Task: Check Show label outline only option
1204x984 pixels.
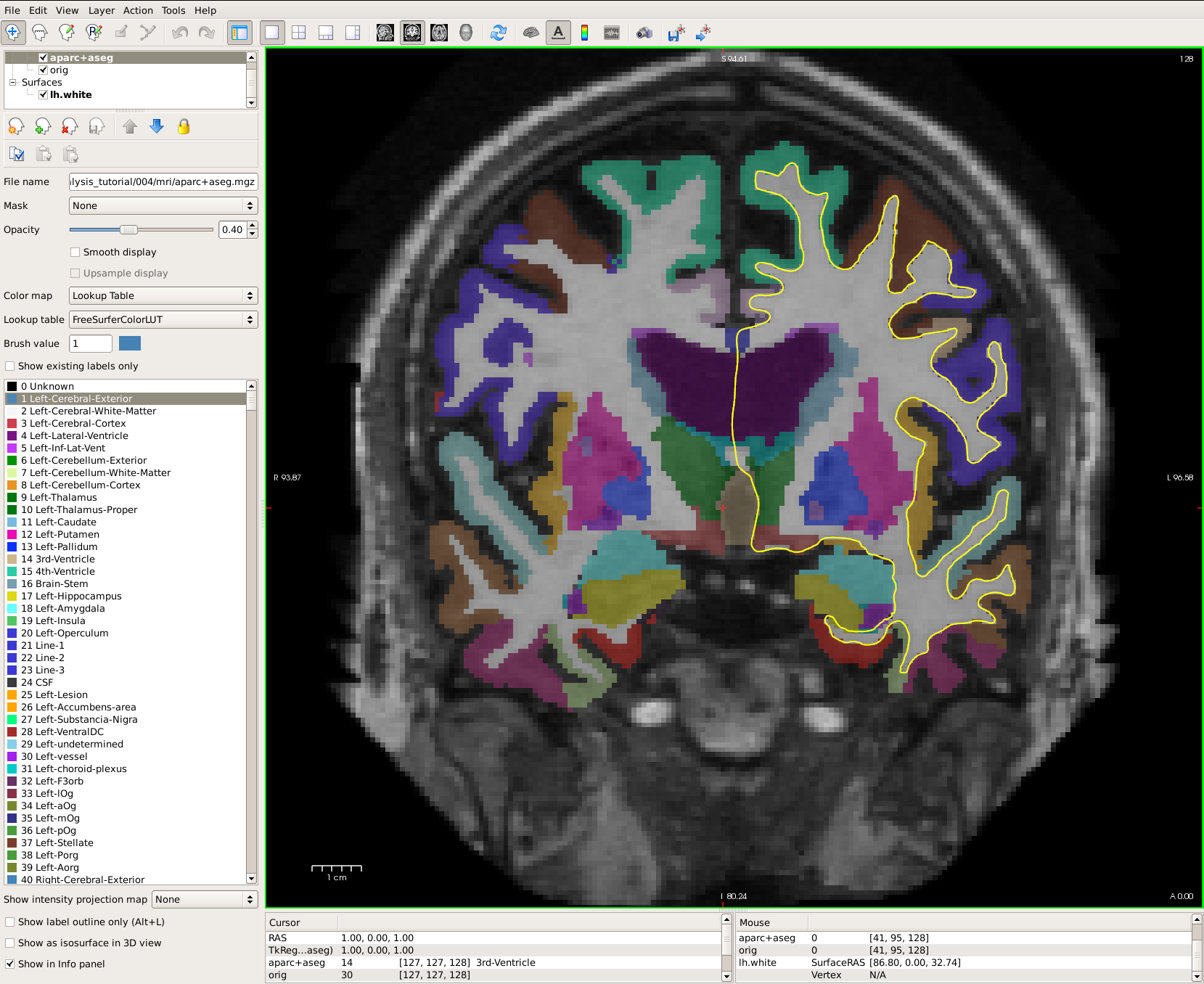Action: tap(10, 922)
